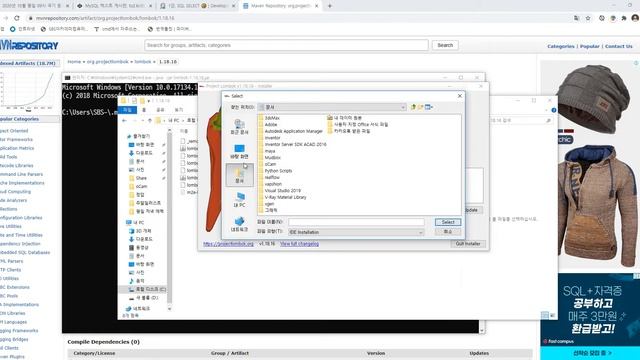The height and width of the screenshot is (360, 640).
Task: Select 사용자 지정 Office 서식 파일 folder
Action: pos(358,124)
